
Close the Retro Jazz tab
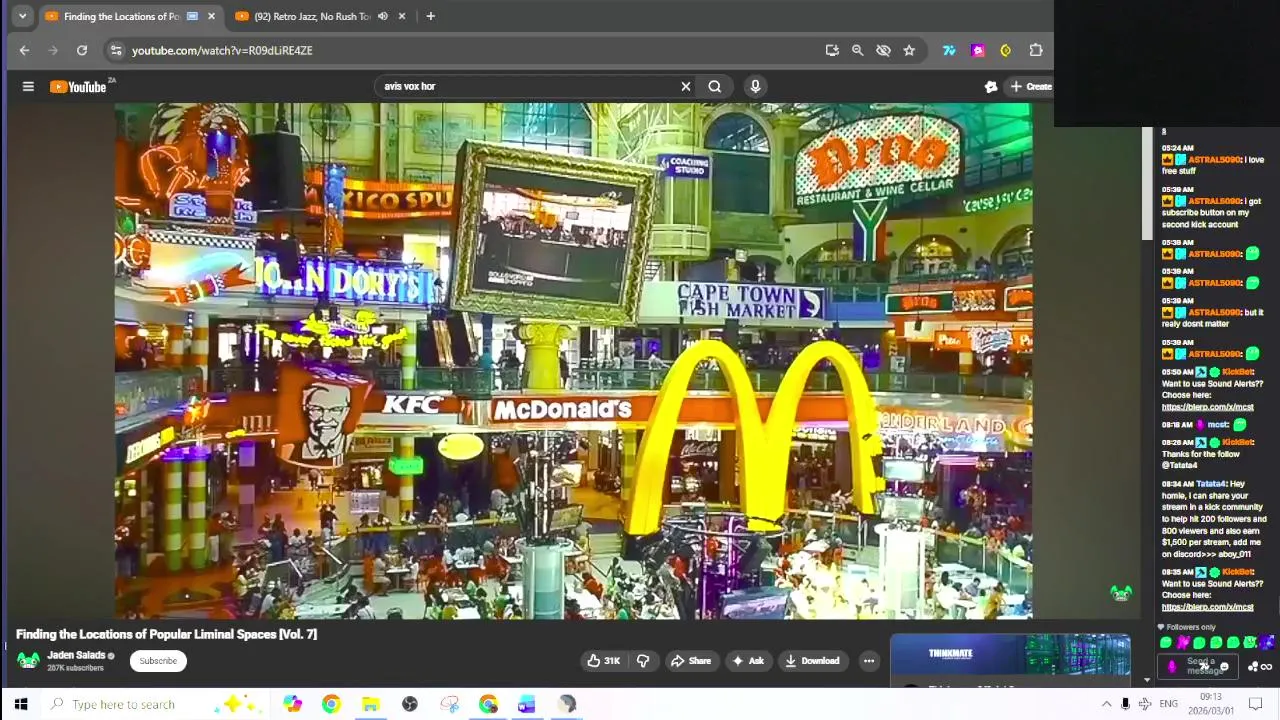[x=402, y=16]
